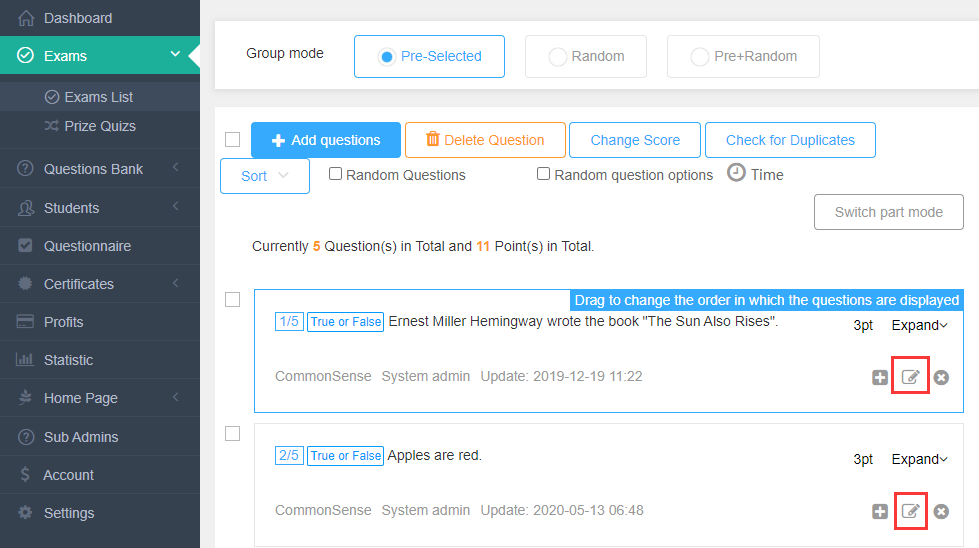
Task: Click the edit icon for the Apples question
Action: (910, 511)
